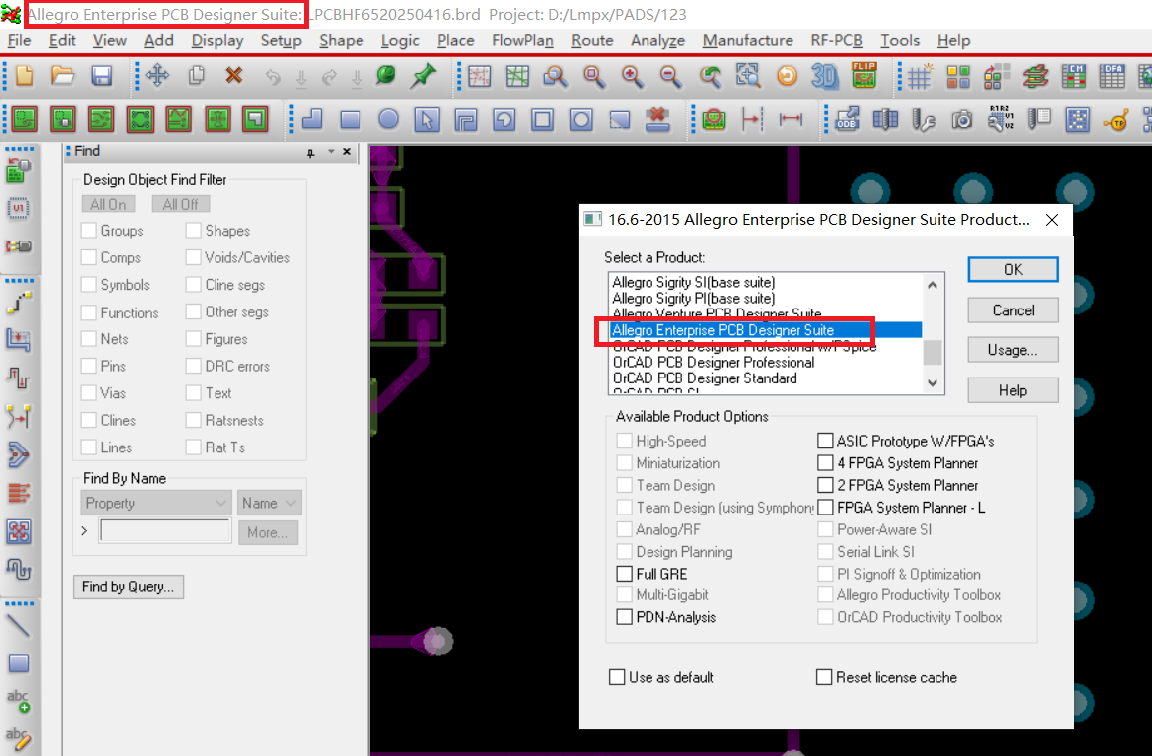Click the DFA table icon
This screenshot has width=1152, height=756.
[x=1112, y=76]
